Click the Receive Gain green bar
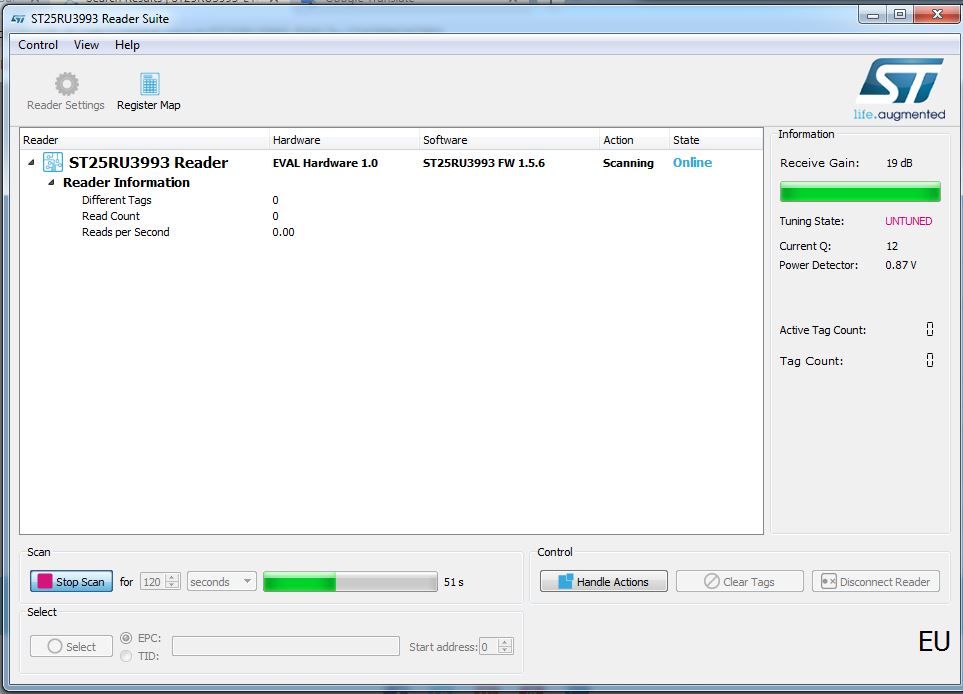The width and height of the screenshot is (963, 694). tap(860, 192)
